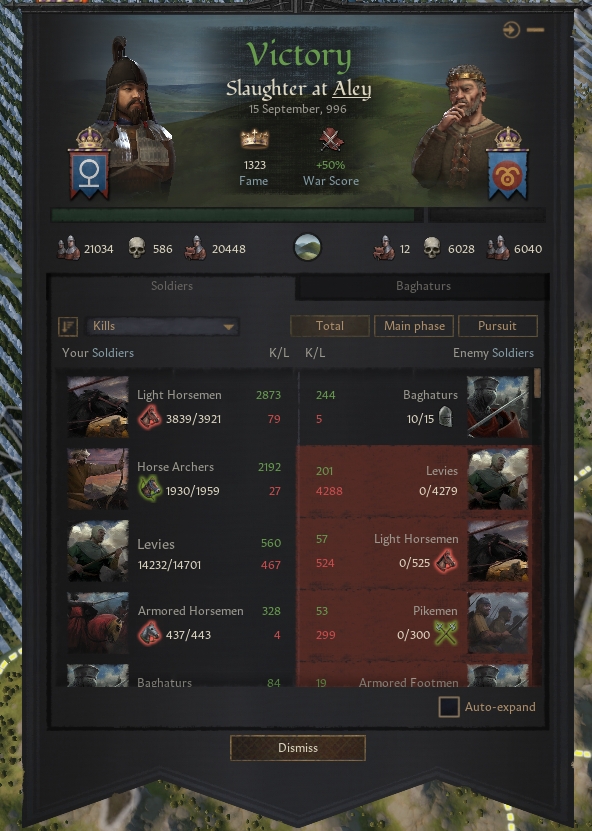Enable the Auto-expand checkbox
592x831 pixels.
pos(449,707)
